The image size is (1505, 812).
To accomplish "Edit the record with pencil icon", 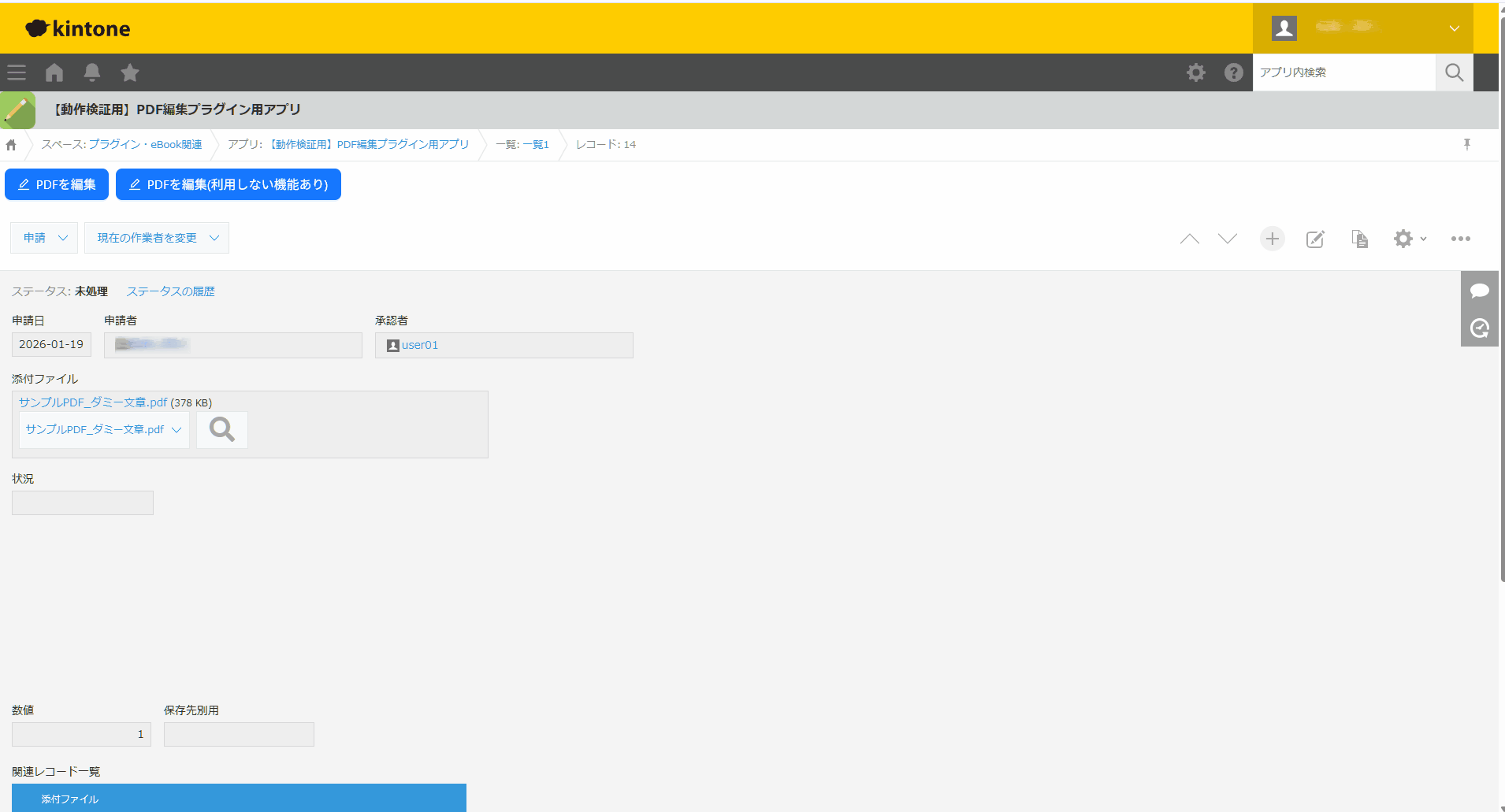I will (1315, 239).
